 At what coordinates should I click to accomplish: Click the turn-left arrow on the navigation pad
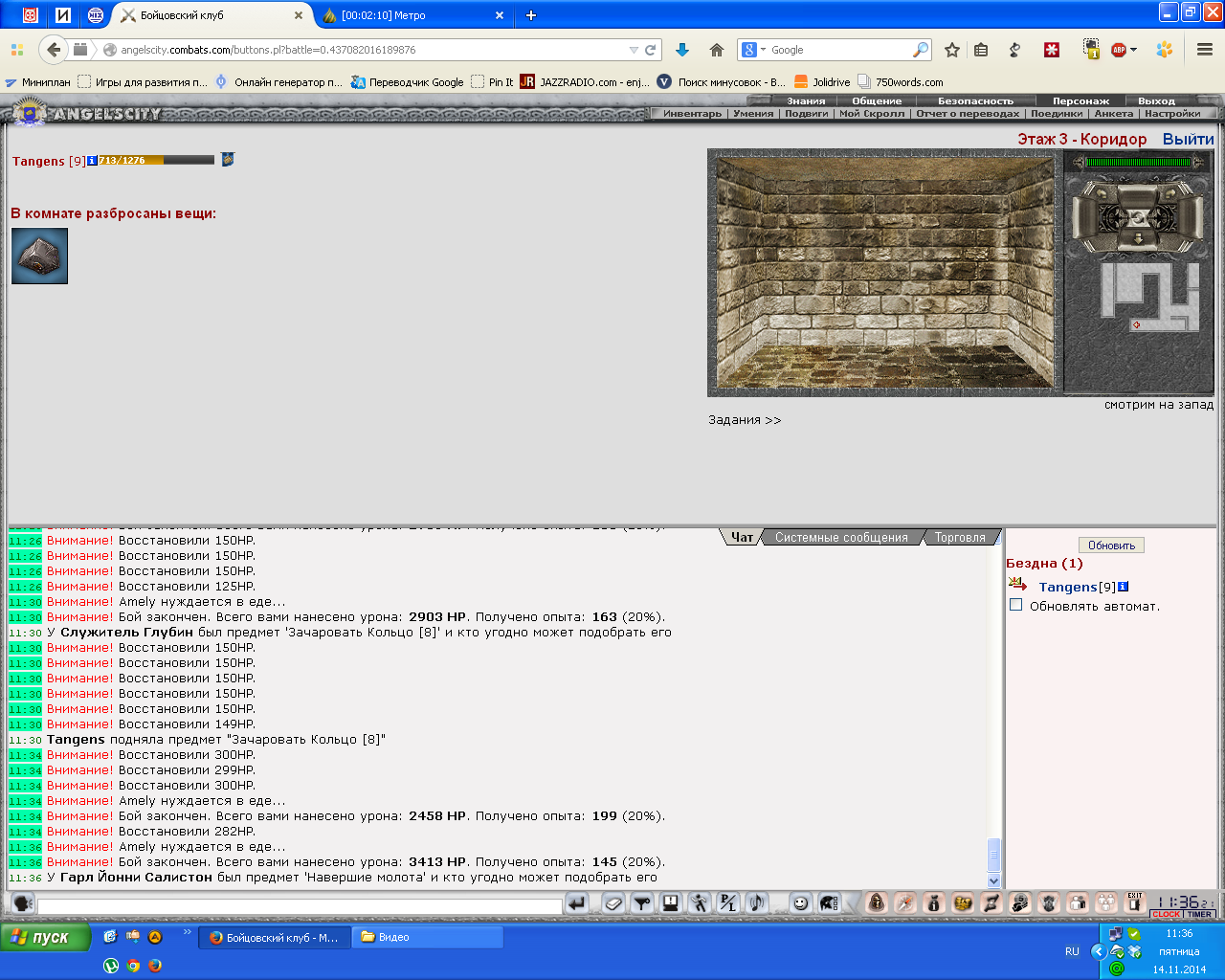pos(1102,194)
